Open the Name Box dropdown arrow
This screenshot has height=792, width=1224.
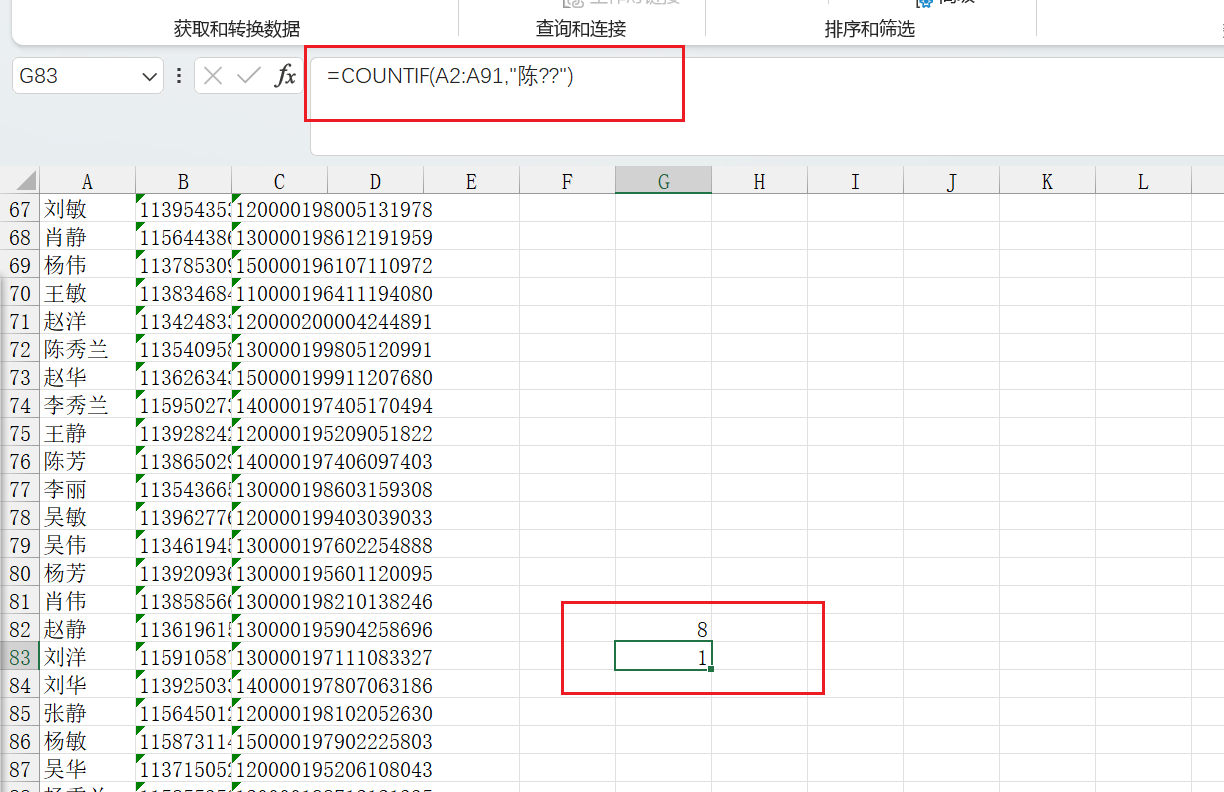coord(150,76)
